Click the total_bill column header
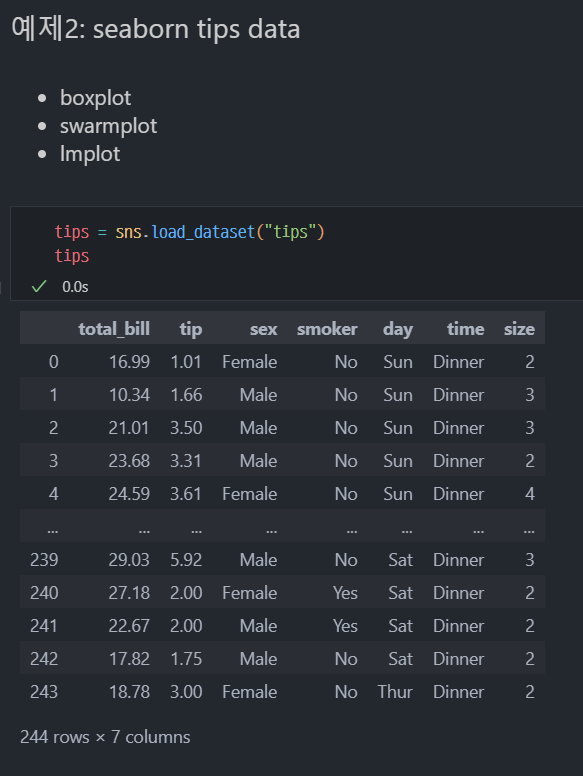 114,329
